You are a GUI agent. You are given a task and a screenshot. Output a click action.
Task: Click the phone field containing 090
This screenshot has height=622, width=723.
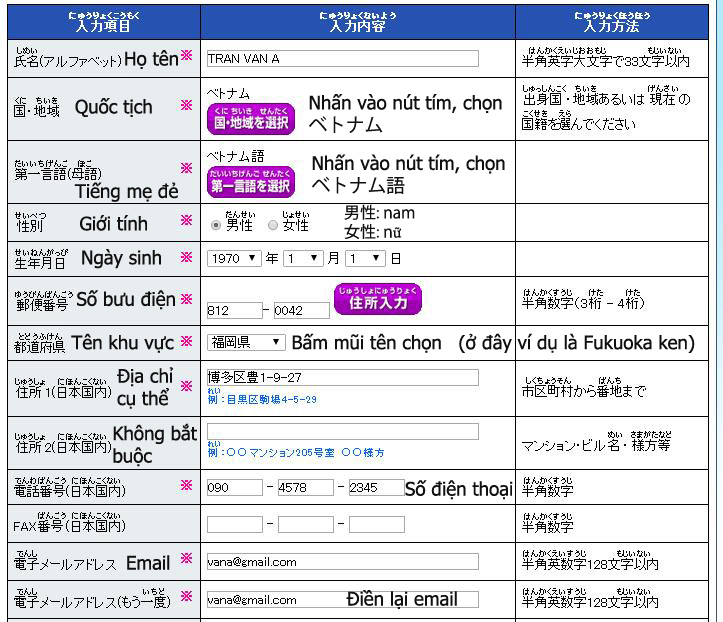coord(235,487)
